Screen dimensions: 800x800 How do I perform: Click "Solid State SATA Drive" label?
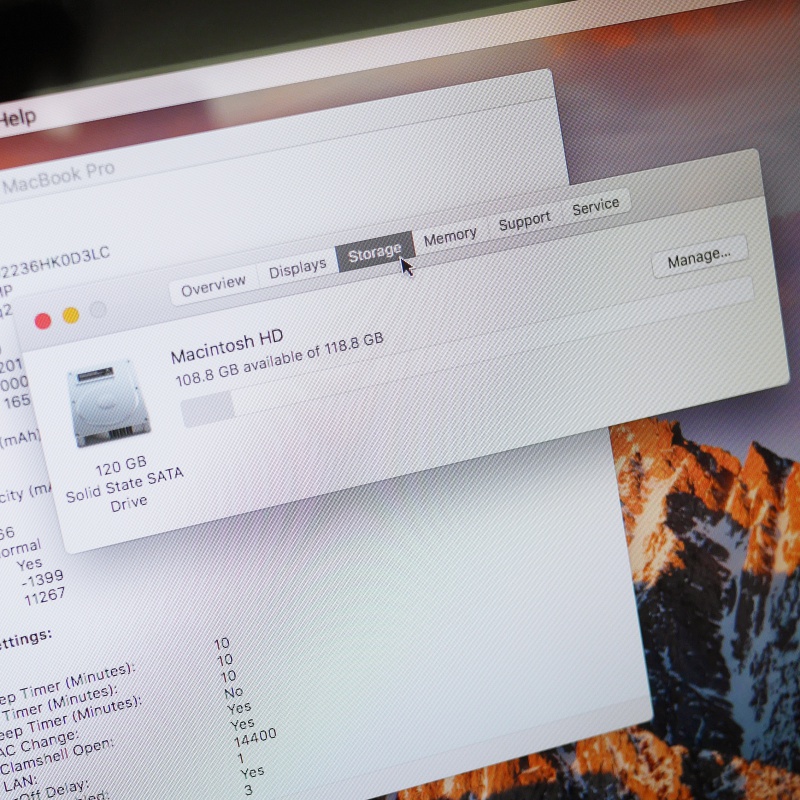click(x=125, y=489)
